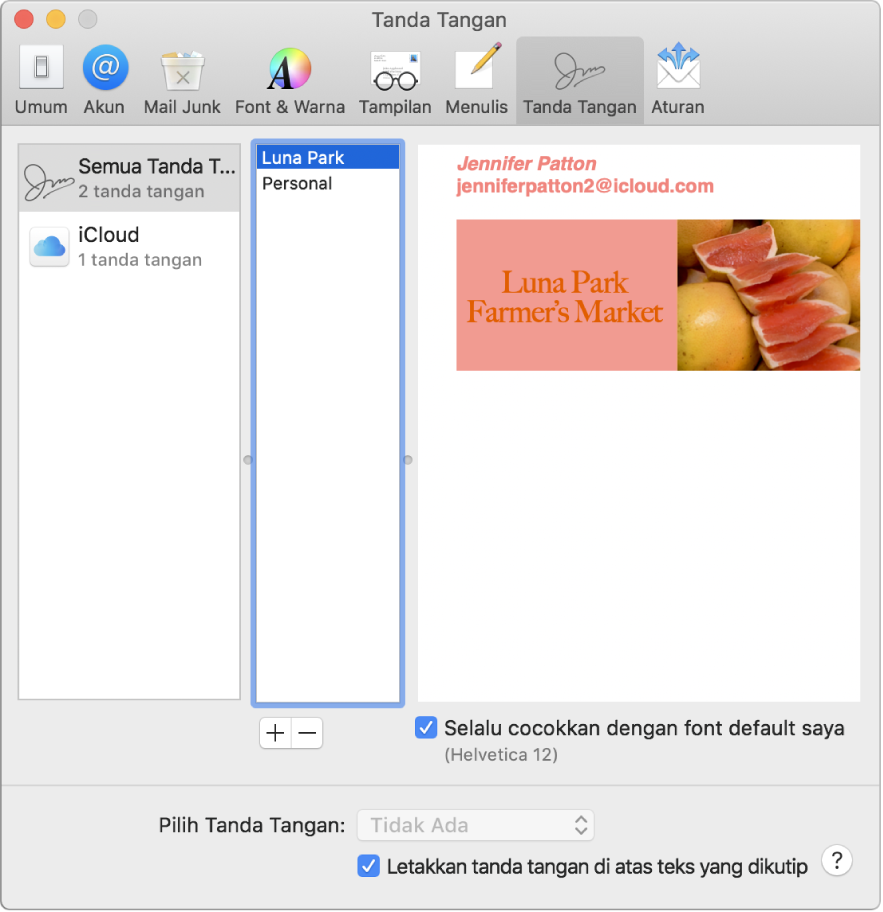The width and height of the screenshot is (883, 912).
Task: Open the Tampilan viewing pane
Action: click(x=395, y=81)
